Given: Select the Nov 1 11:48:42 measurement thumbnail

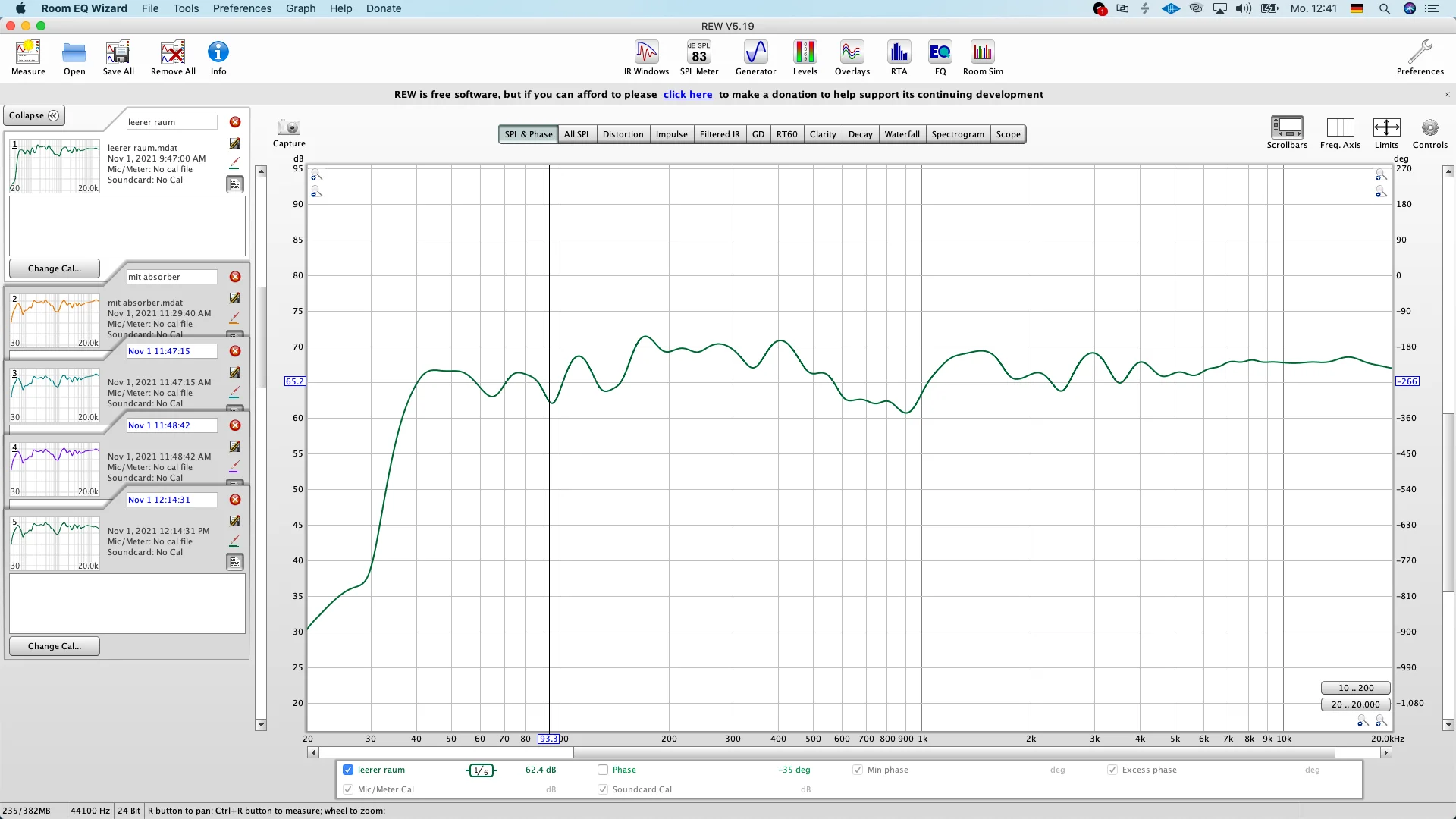Looking at the screenshot, I should (55, 469).
